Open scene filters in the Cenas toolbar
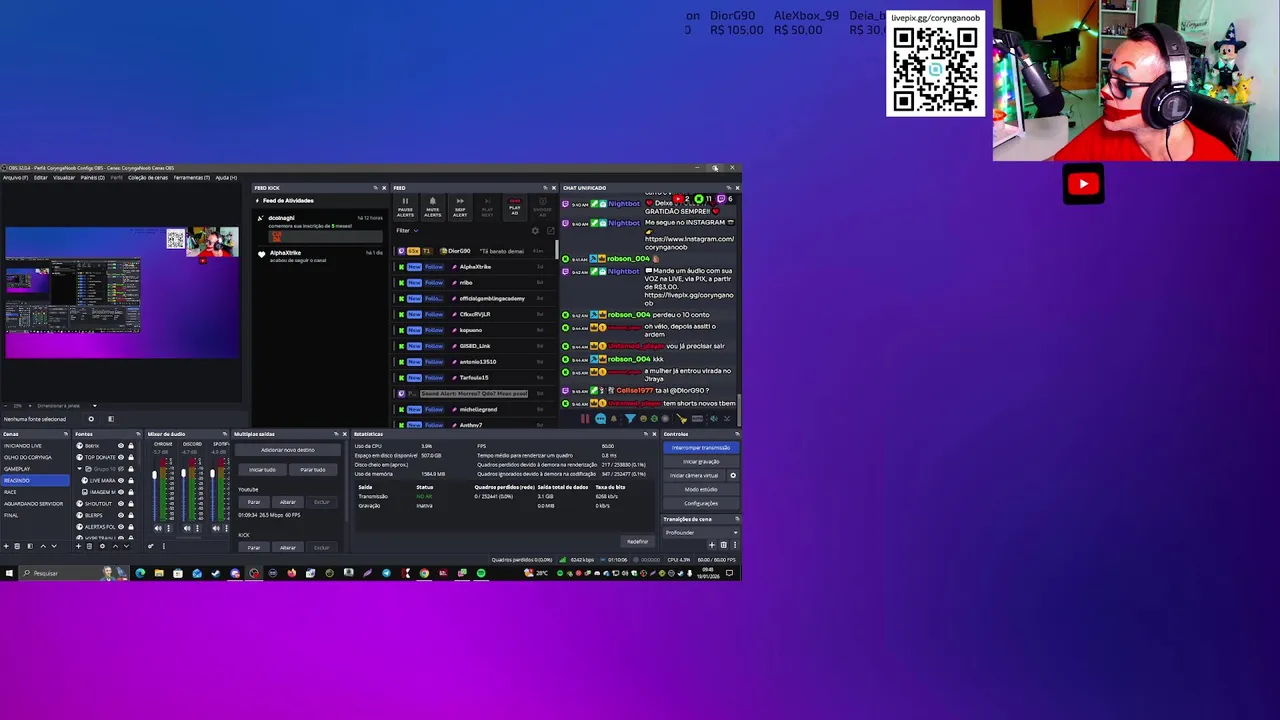 pos(30,546)
